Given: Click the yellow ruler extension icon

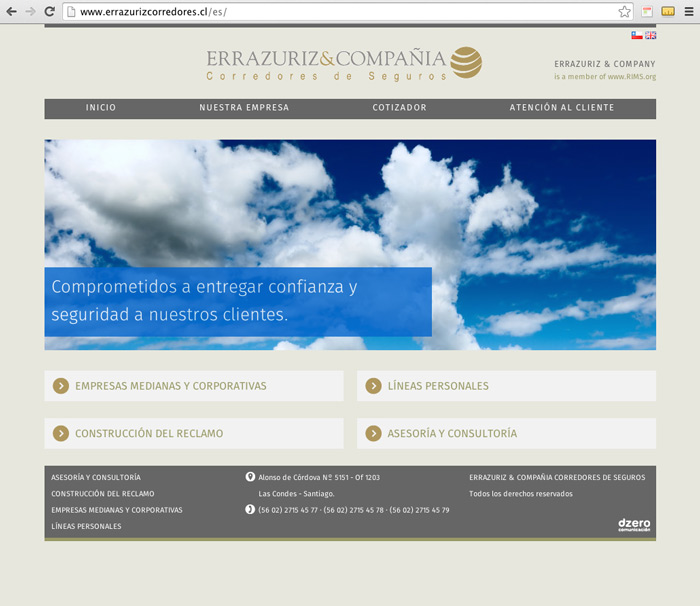Looking at the screenshot, I should pos(667,12).
